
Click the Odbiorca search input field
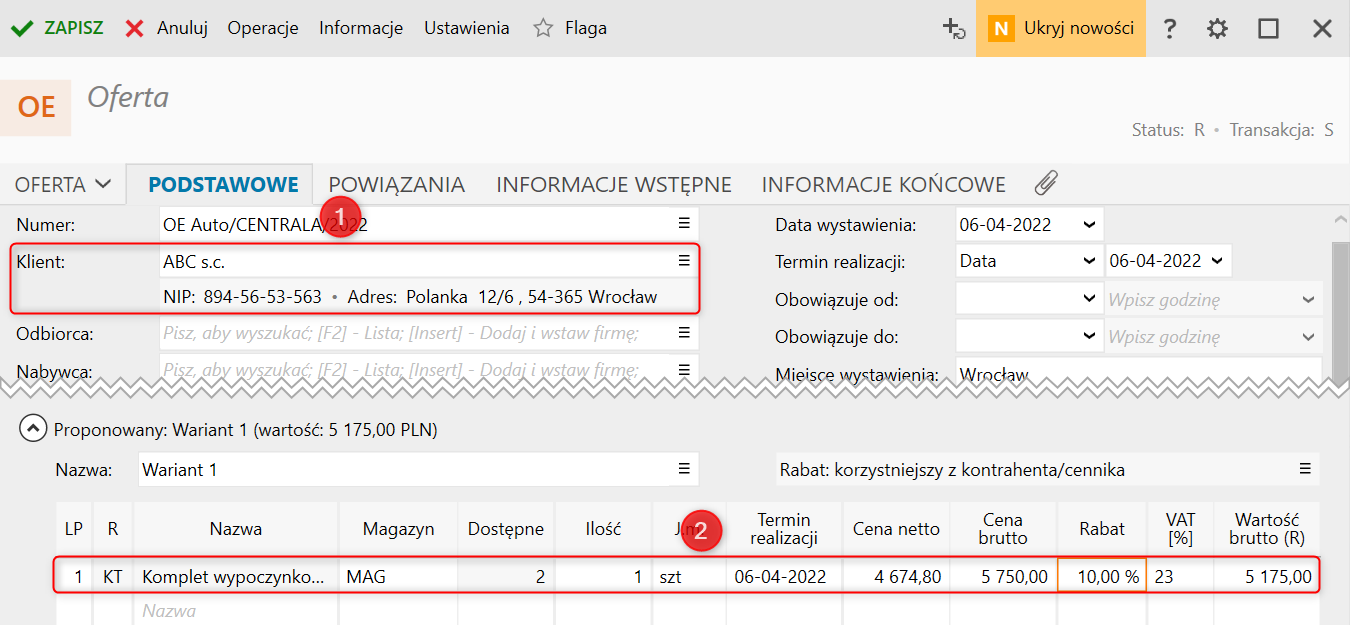[415, 333]
